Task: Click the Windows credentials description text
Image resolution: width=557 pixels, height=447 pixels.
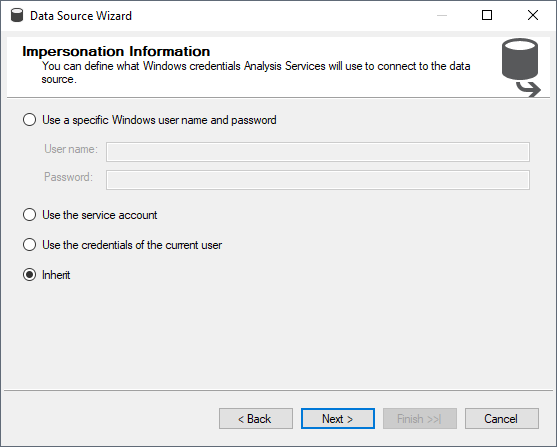Action: point(256,72)
